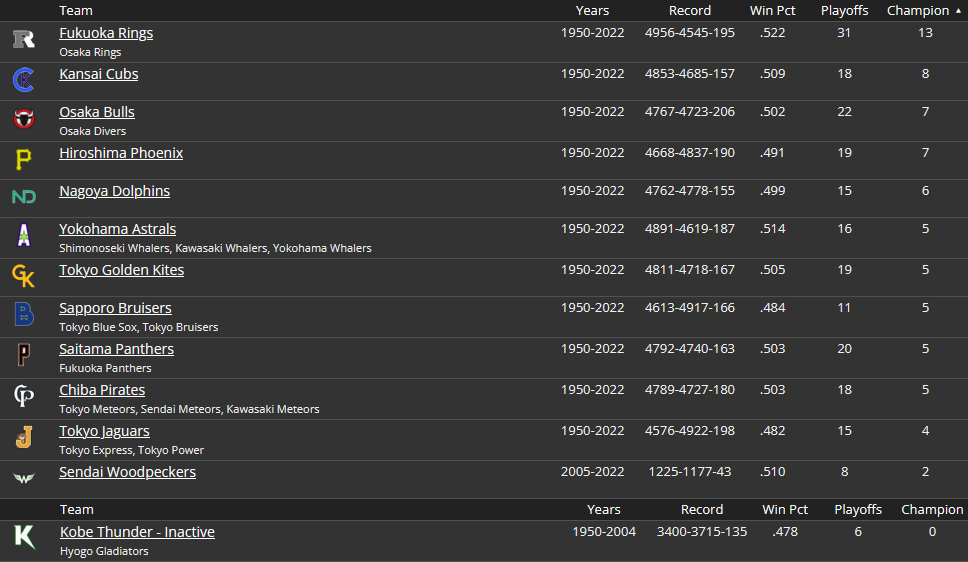Sort inactive teams by Team header
The image size is (968, 562).
[x=77, y=510]
